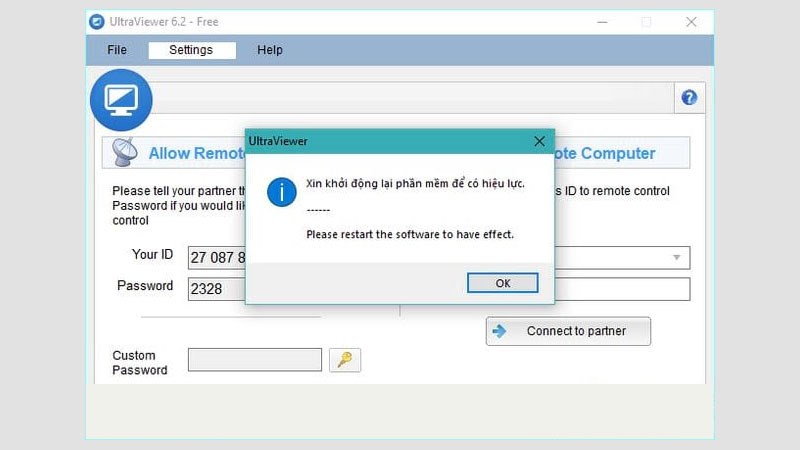Click the Password field showing 2328

pyautogui.click(x=216, y=289)
